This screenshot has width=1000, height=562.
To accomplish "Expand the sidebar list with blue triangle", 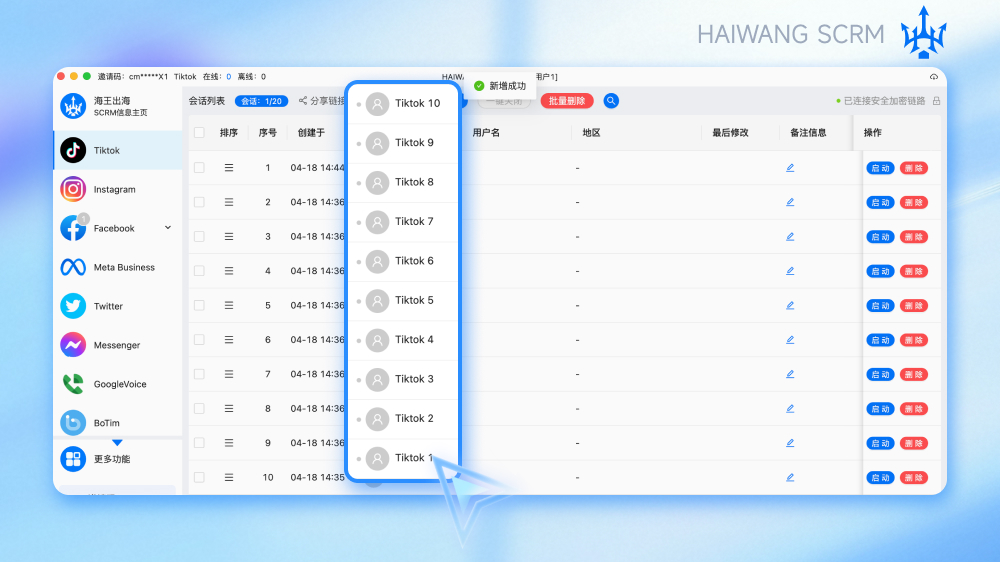I will (x=117, y=442).
